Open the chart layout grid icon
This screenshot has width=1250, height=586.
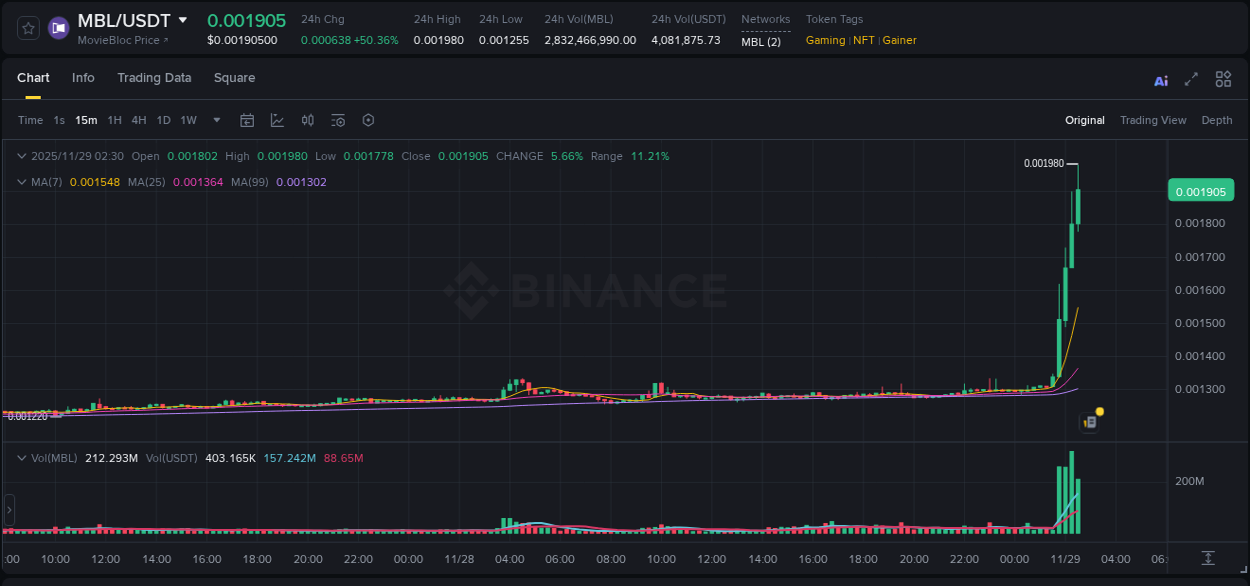tap(1223, 79)
